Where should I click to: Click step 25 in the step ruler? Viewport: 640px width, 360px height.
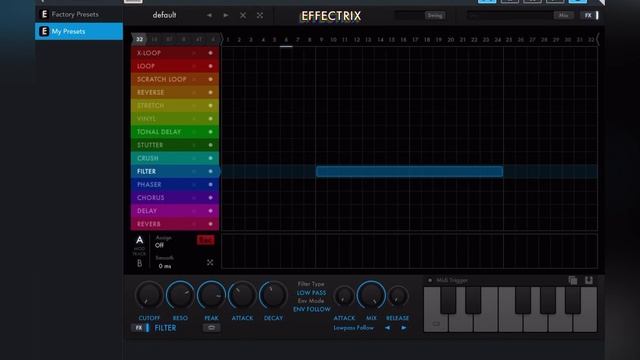tap(509, 40)
